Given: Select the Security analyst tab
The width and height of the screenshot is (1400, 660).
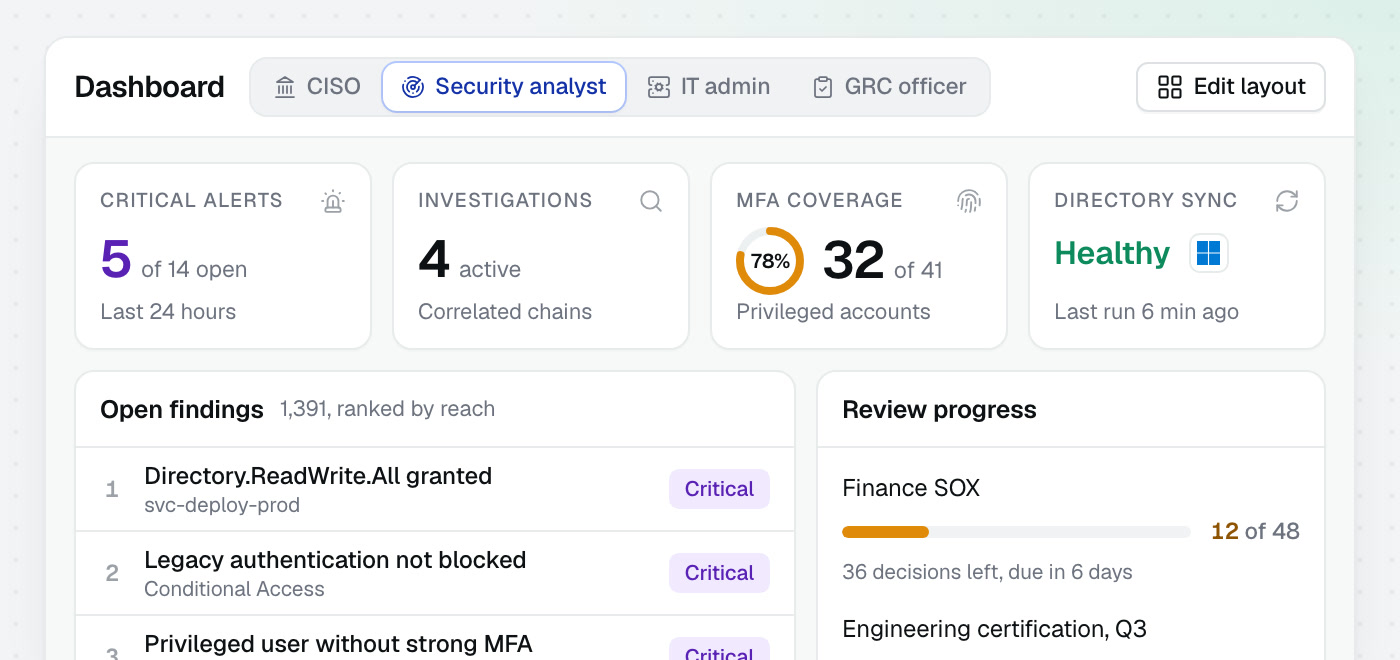Looking at the screenshot, I should [x=504, y=87].
